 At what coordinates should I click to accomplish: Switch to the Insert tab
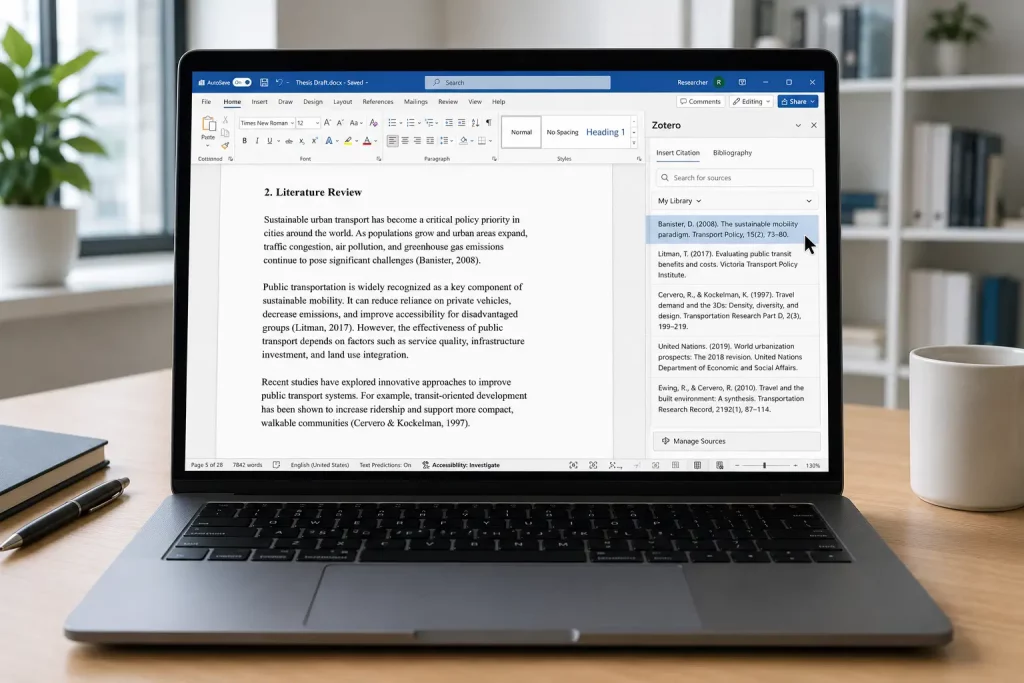point(259,102)
